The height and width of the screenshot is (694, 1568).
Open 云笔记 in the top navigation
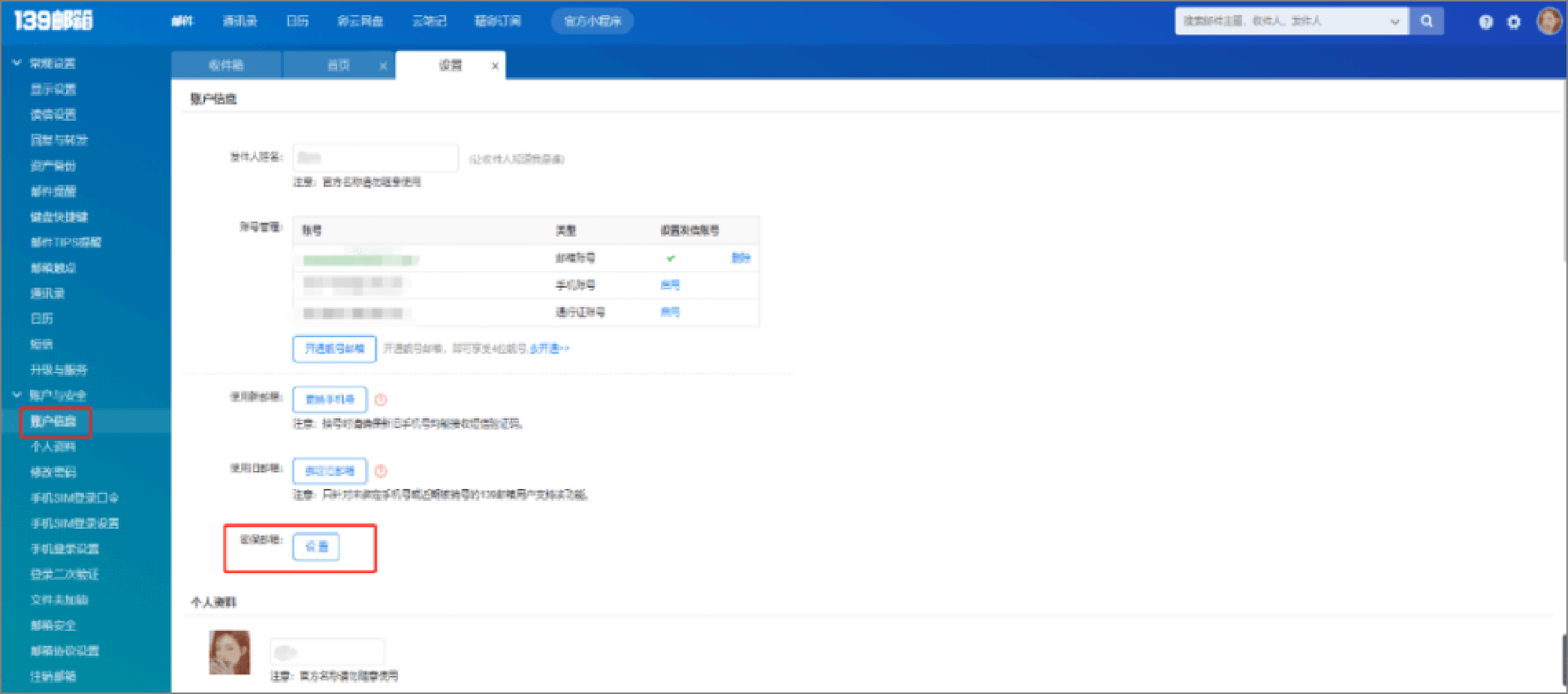click(429, 21)
